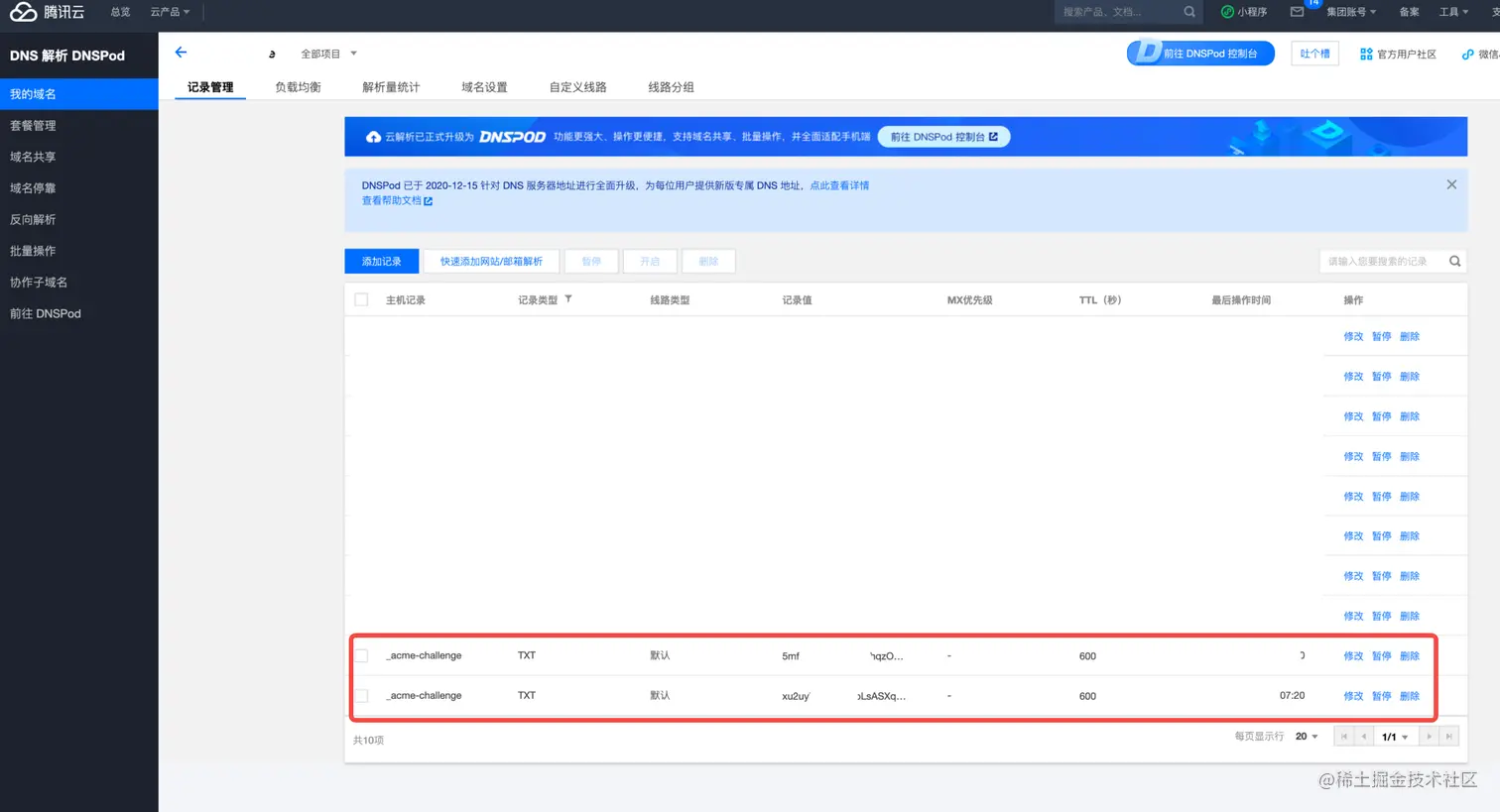The height and width of the screenshot is (812, 1500).
Task: Open the rows-per-page dropdown showing 20
Action: coord(1307,736)
